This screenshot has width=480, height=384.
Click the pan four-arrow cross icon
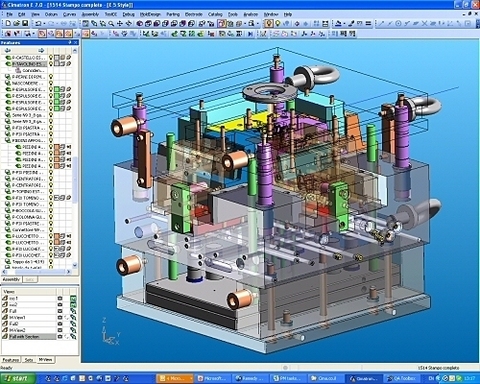coord(120,23)
